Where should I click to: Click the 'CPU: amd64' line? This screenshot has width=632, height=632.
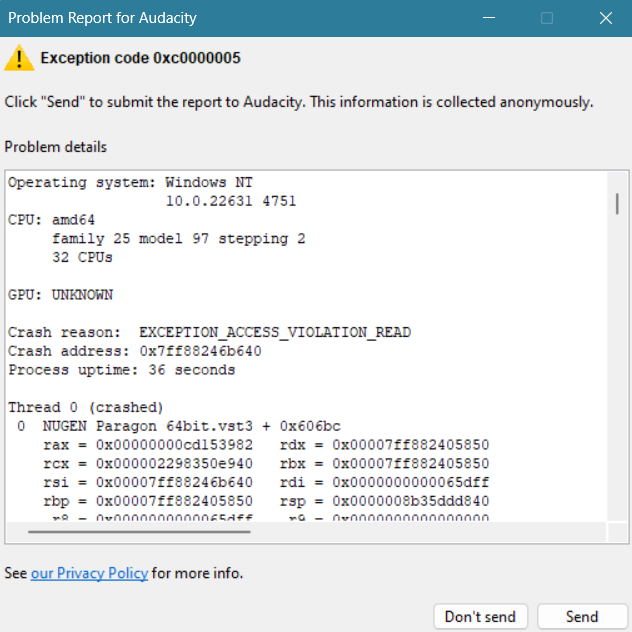[51, 220]
